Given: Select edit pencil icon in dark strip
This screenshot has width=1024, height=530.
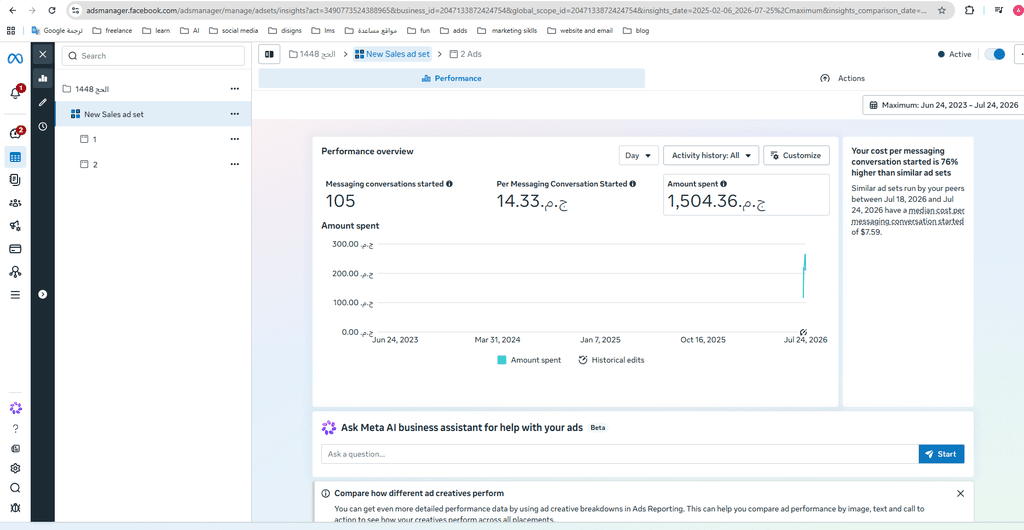Looking at the screenshot, I should (43, 102).
